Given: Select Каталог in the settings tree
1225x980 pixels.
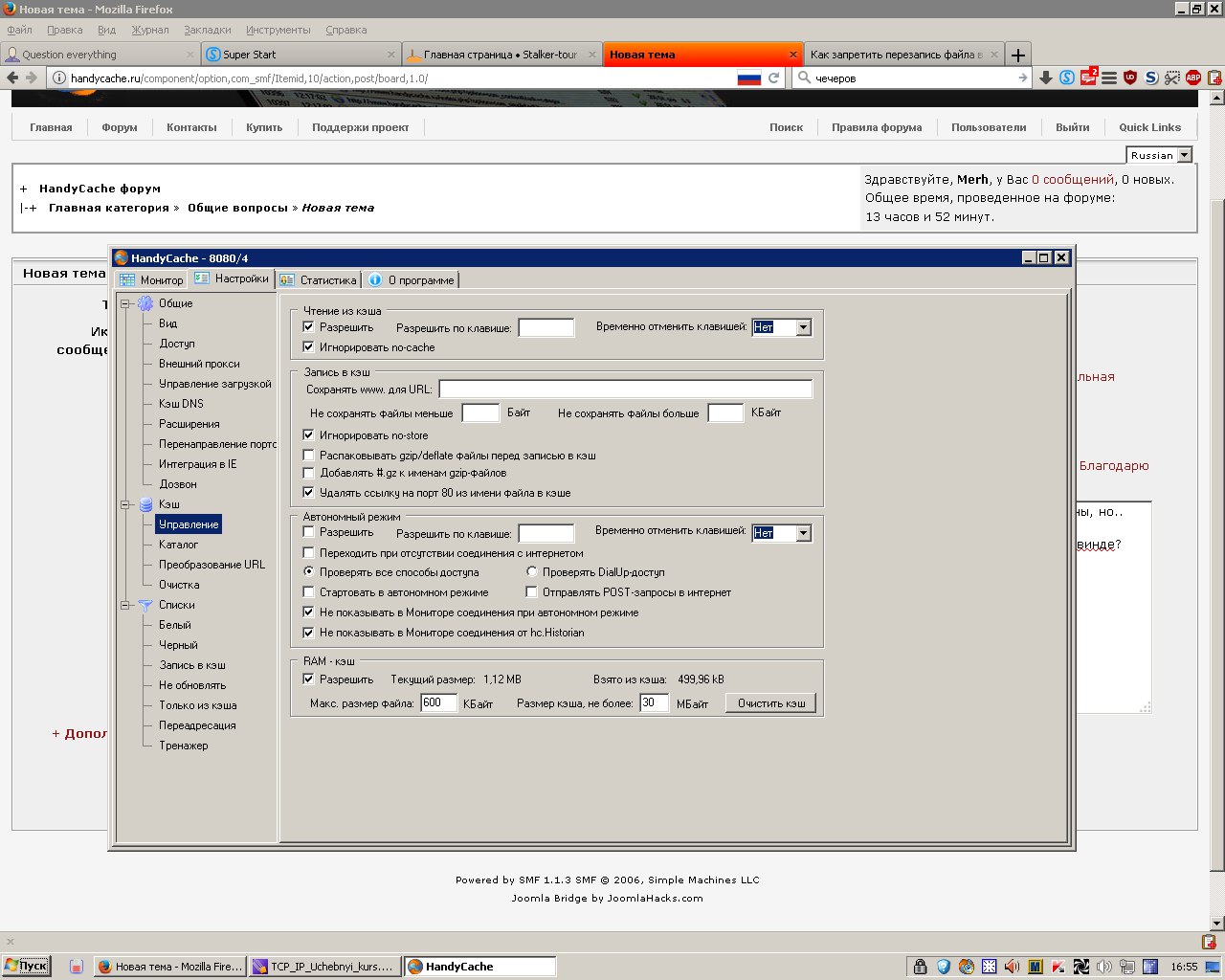Looking at the screenshot, I should pos(178,545).
